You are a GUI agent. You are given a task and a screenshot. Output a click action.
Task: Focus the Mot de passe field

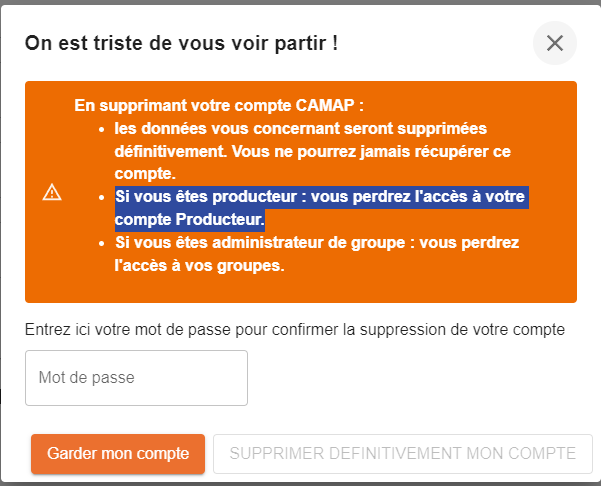136,378
